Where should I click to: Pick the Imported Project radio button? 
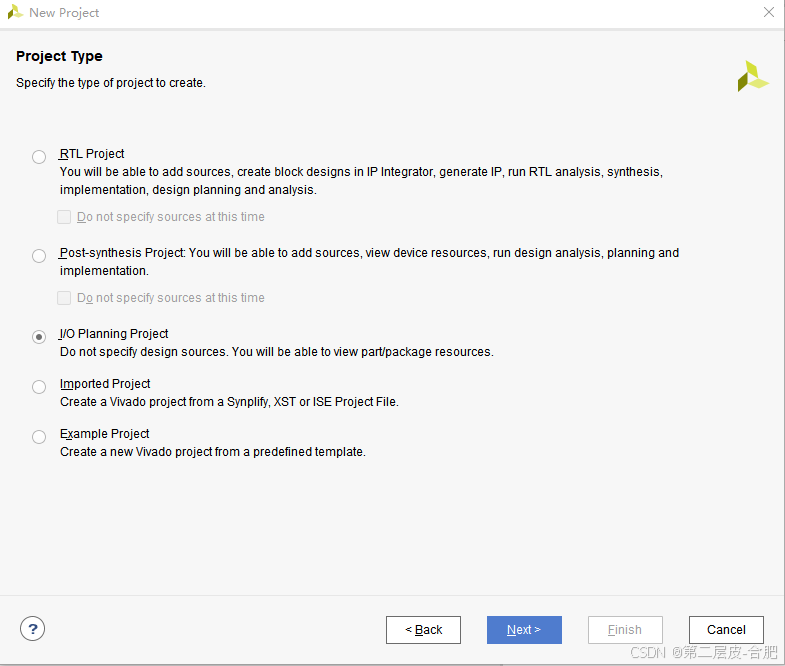tap(39, 387)
